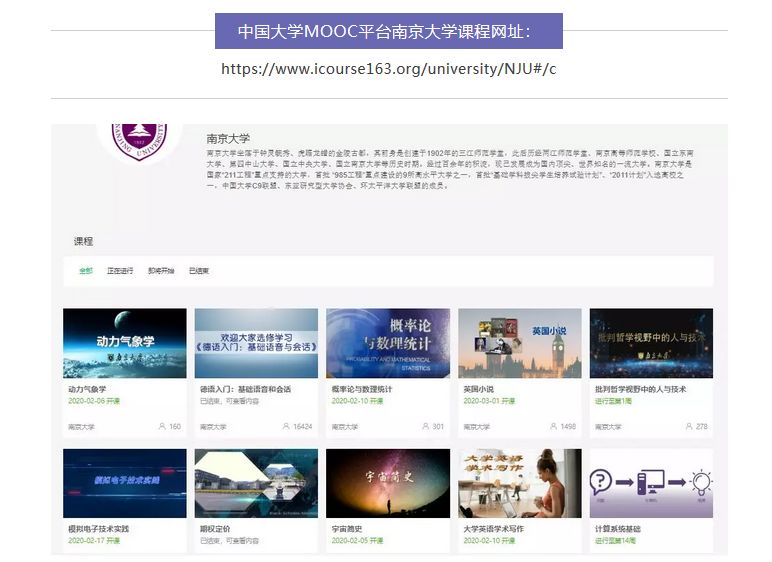Click the 2020-02-05 开课 date text
The image size is (772, 562).
357,540
